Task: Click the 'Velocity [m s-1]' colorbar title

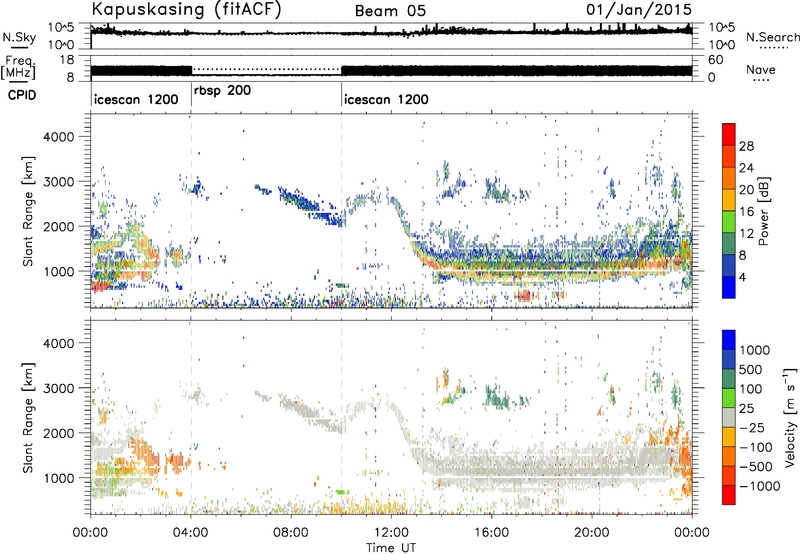Action: click(x=790, y=416)
